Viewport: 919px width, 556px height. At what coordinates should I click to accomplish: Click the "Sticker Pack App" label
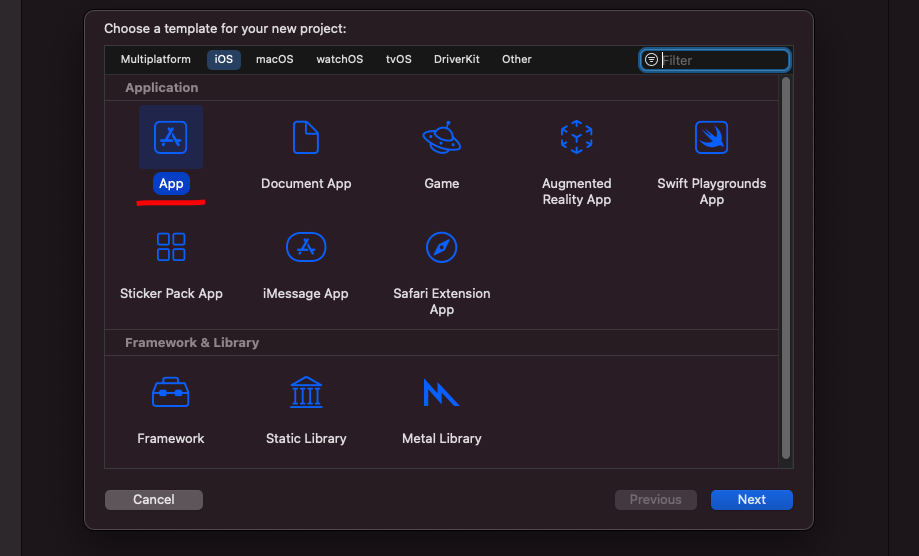coord(171,294)
